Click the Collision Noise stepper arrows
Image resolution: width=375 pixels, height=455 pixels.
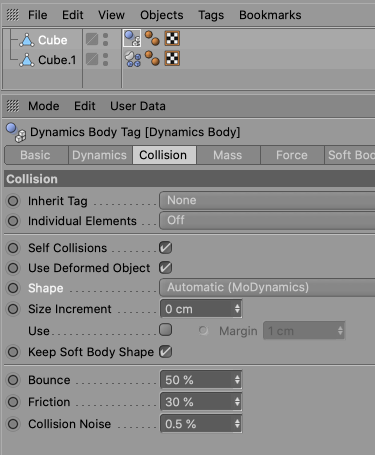coord(237,424)
